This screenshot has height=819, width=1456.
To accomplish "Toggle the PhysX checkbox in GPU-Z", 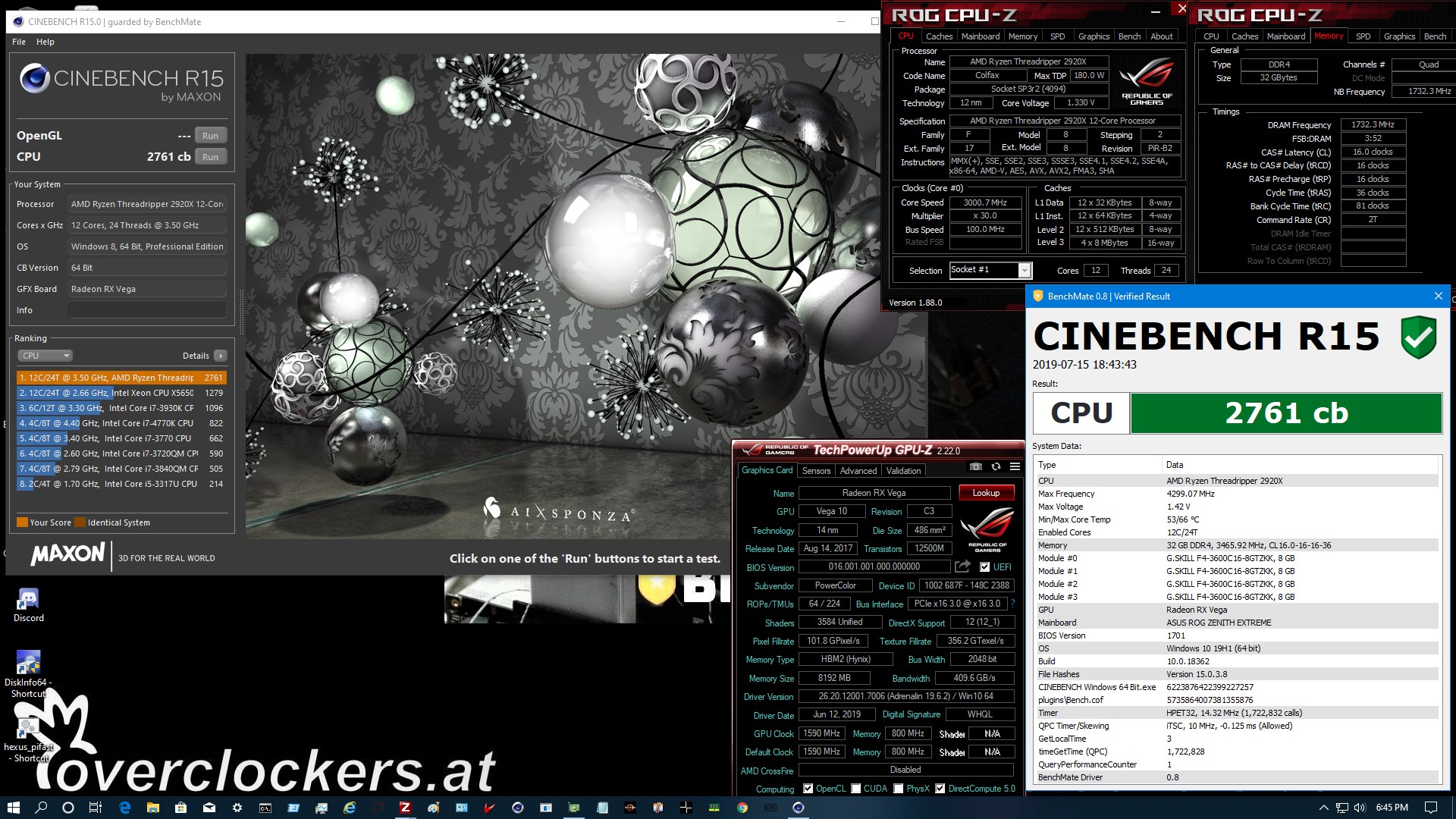I will click(x=898, y=789).
